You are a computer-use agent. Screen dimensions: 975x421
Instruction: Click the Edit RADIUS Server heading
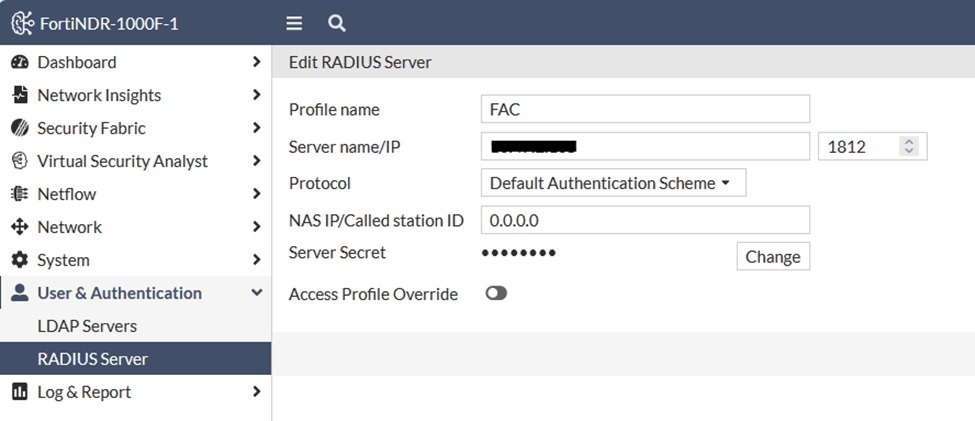tap(360, 62)
